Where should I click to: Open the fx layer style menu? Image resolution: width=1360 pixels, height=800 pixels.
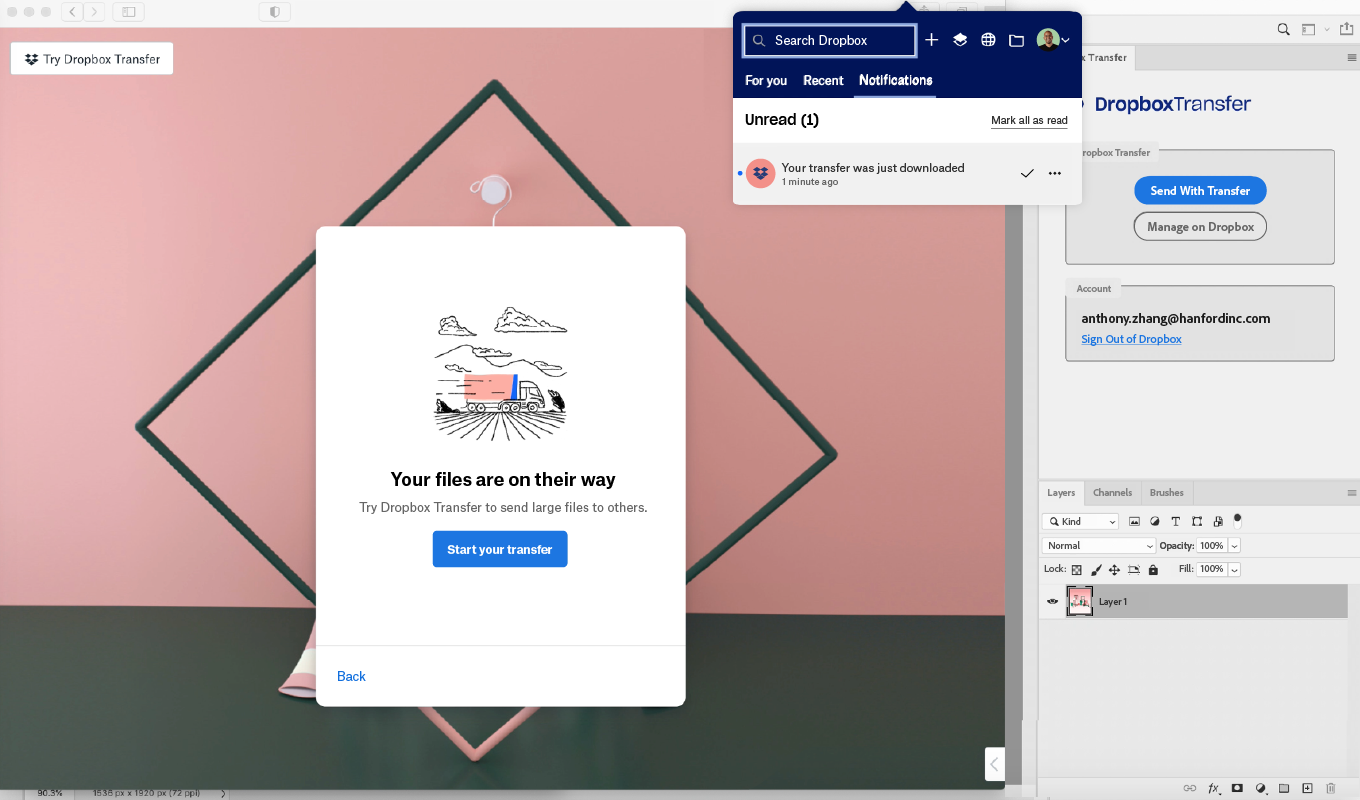point(1214,788)
